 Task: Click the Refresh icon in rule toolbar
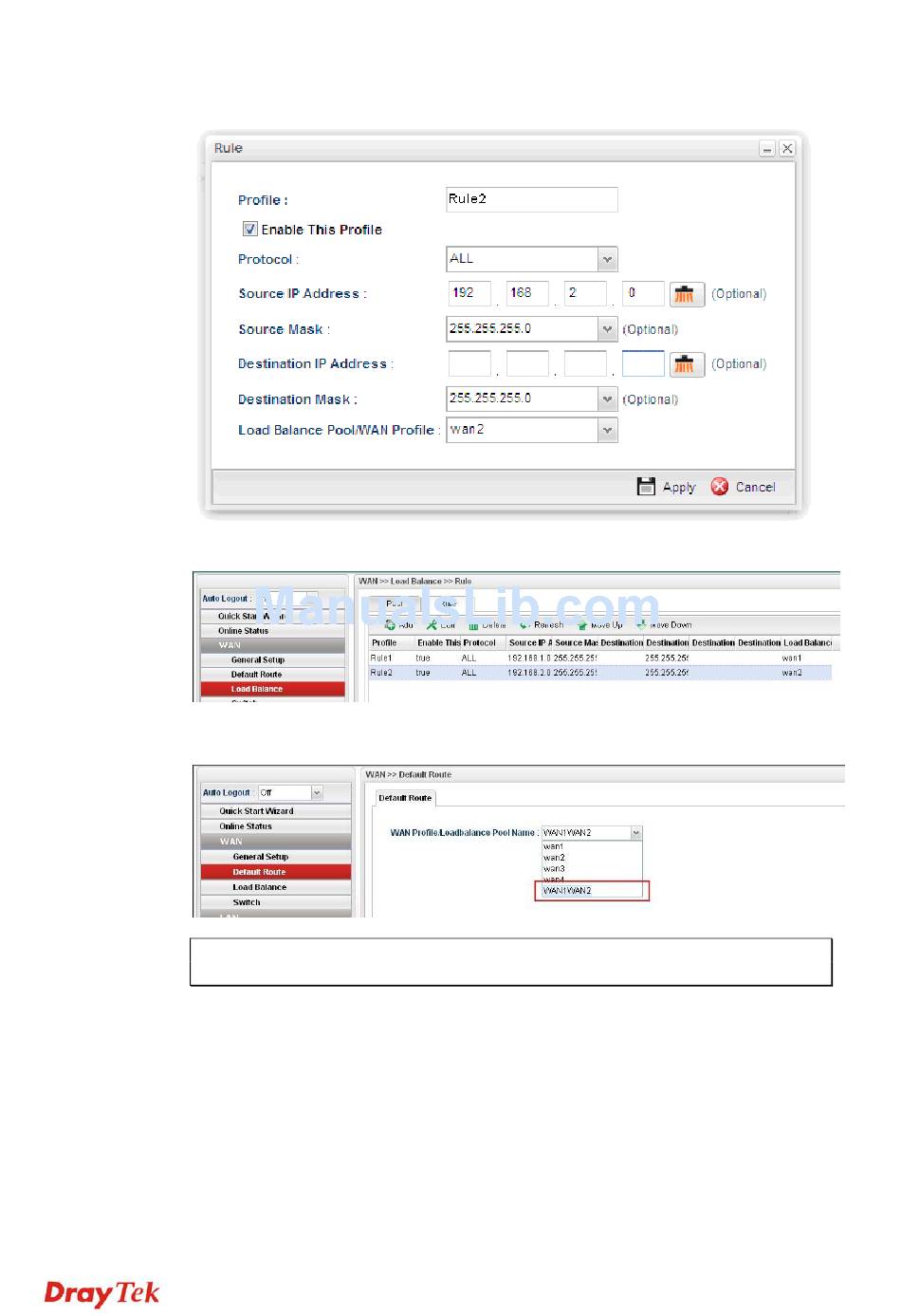pos(524,625)
